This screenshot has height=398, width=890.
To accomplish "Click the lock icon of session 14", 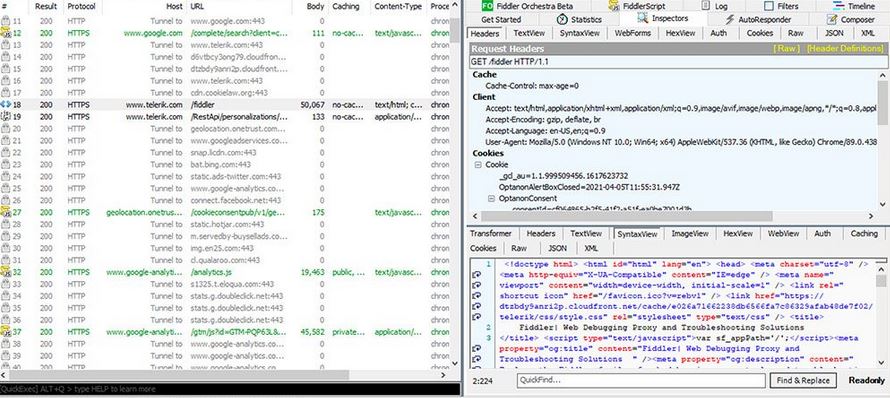I will click(x=6, y=57).
